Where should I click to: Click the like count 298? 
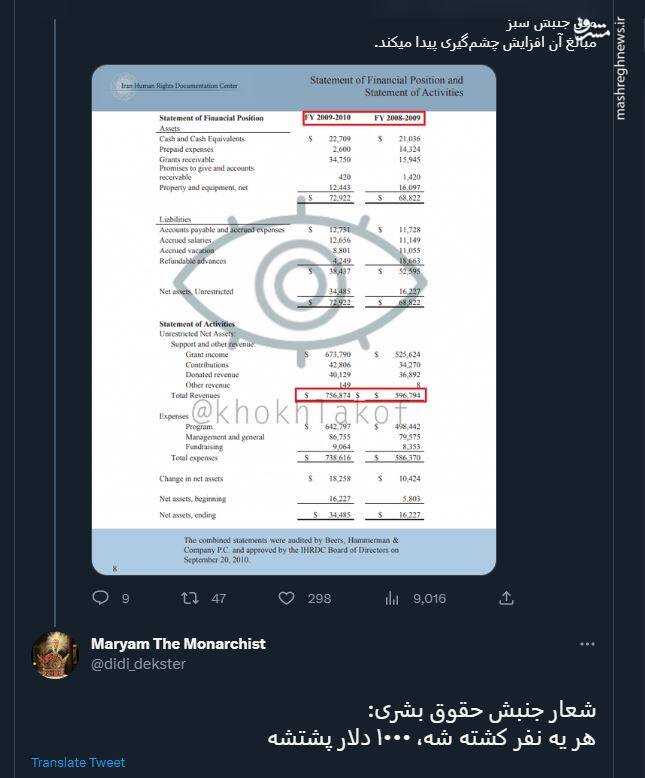coord(319,599)
